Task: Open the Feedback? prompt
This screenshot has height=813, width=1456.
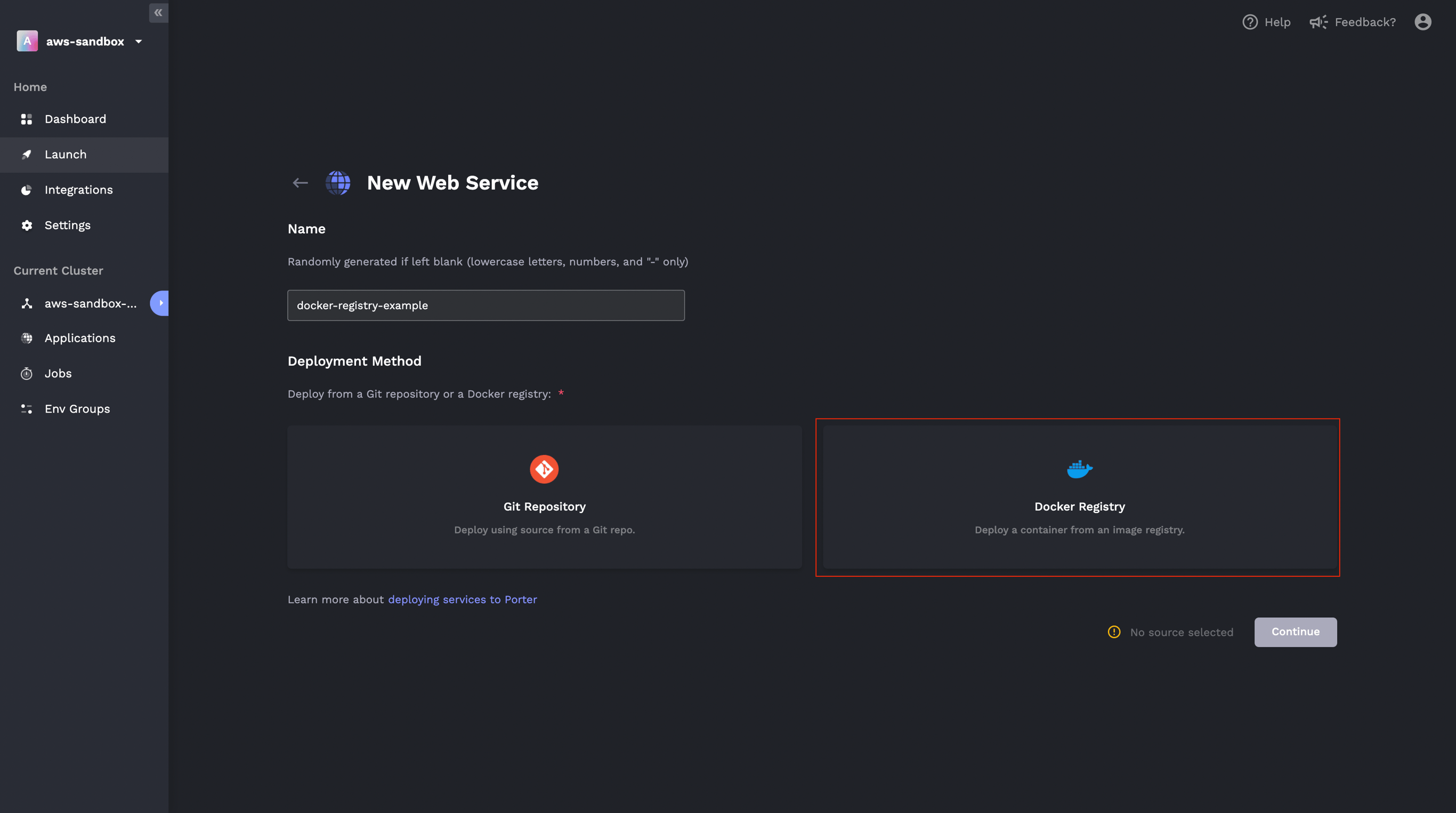Action: [x=1353, y=22]
